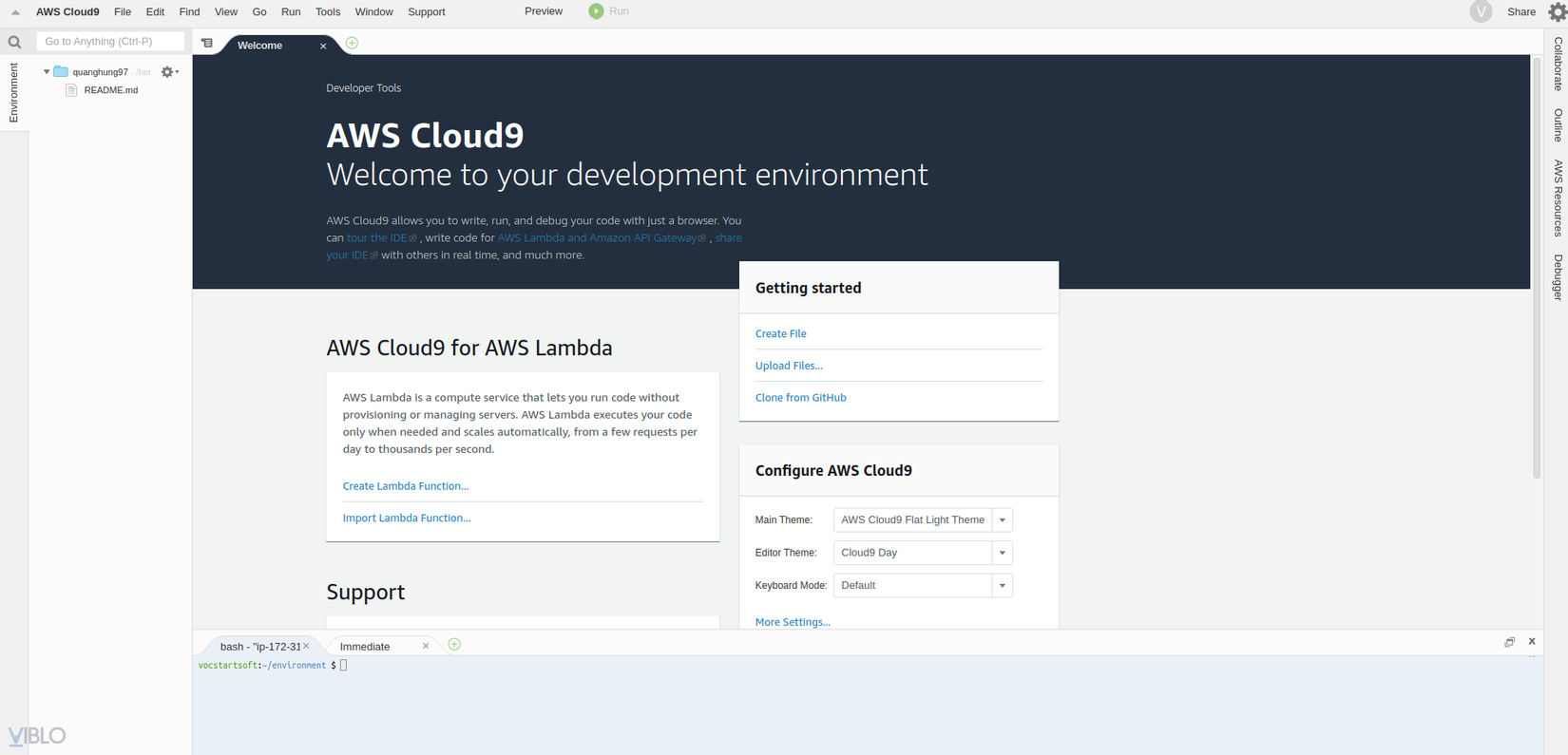Click Clone from GitHub link
Viewport: 1568px width, 755px height.
(800, 398)
